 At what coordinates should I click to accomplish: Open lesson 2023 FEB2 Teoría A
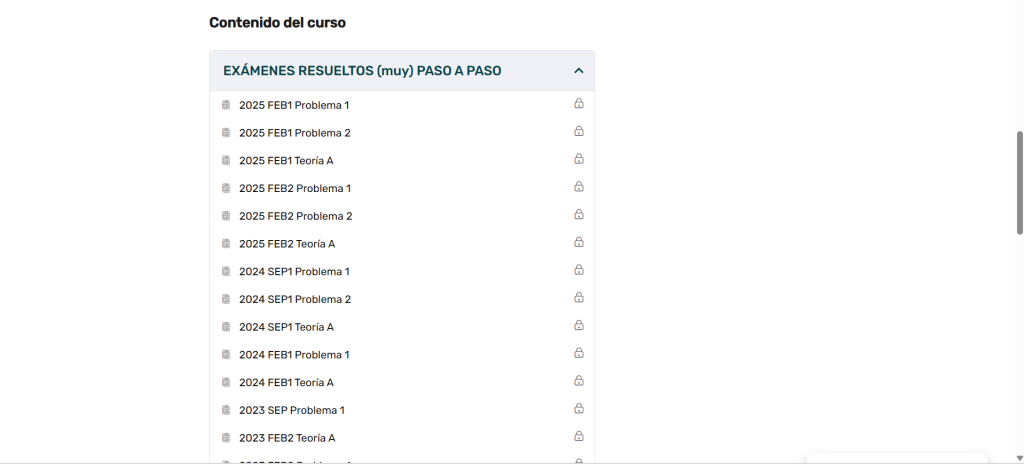pos(287,438)
